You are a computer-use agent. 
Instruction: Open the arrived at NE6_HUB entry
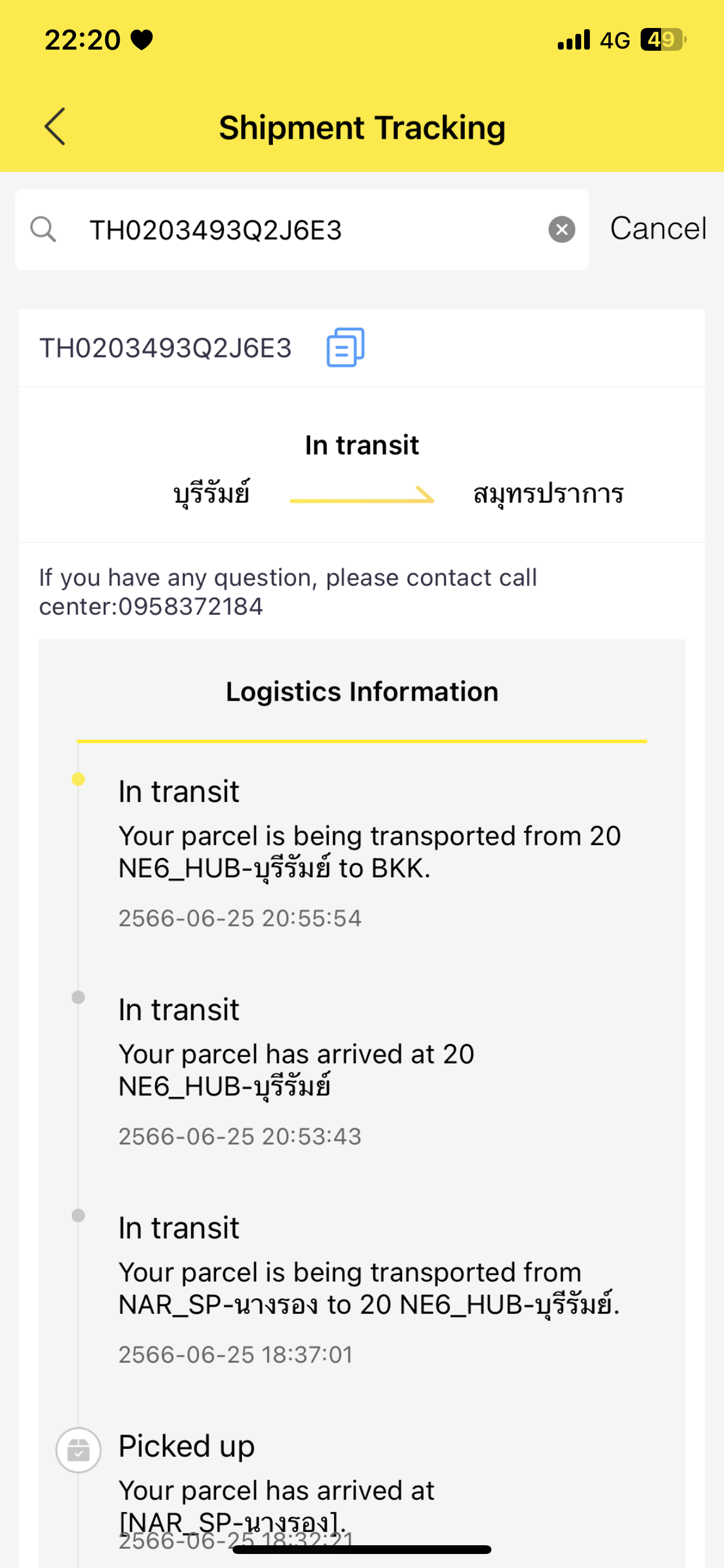pyautogui.click(x=296, y=1072)
